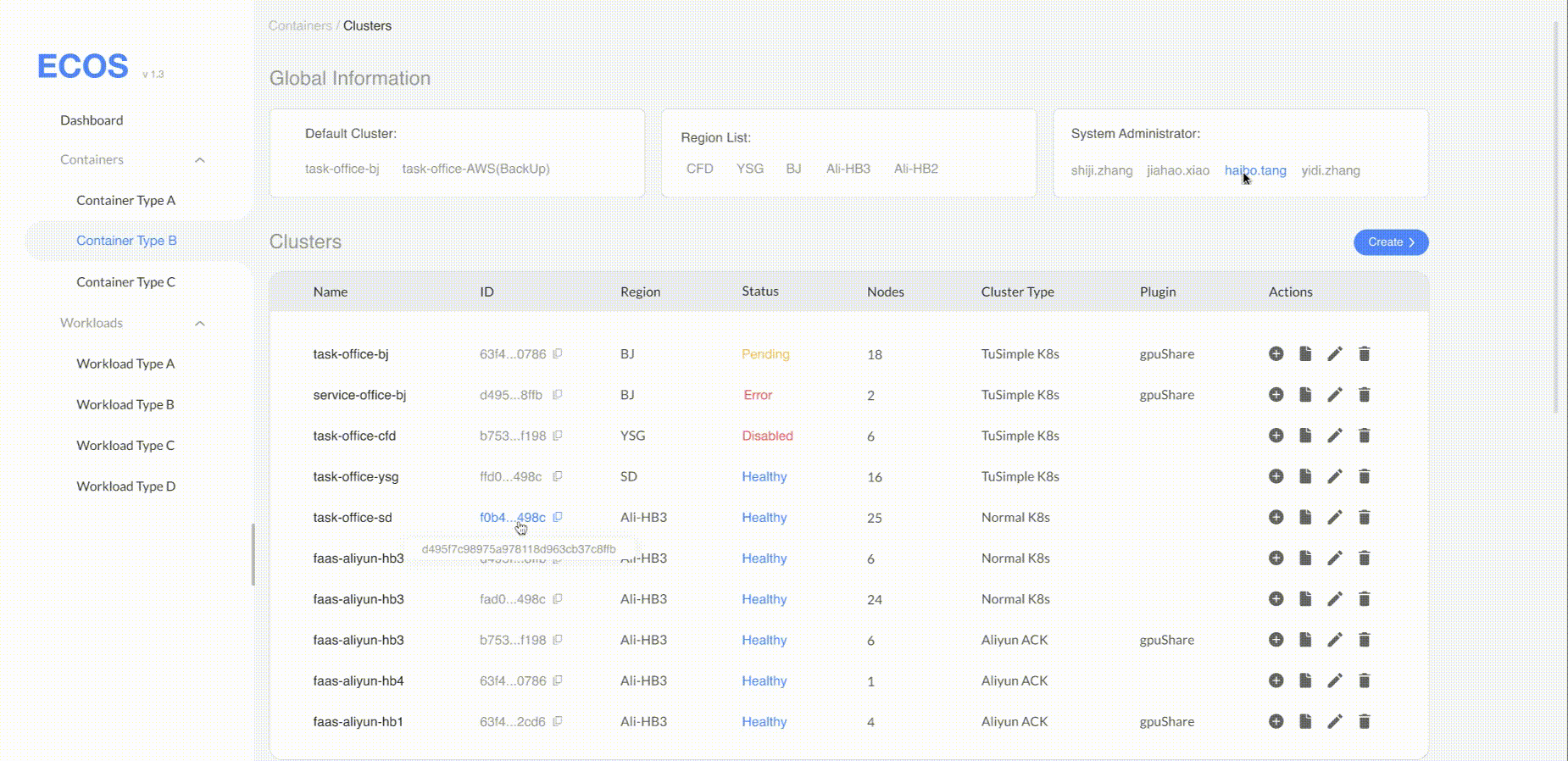Open the document icon for task-office-cfd

[x=1305, y=435]
